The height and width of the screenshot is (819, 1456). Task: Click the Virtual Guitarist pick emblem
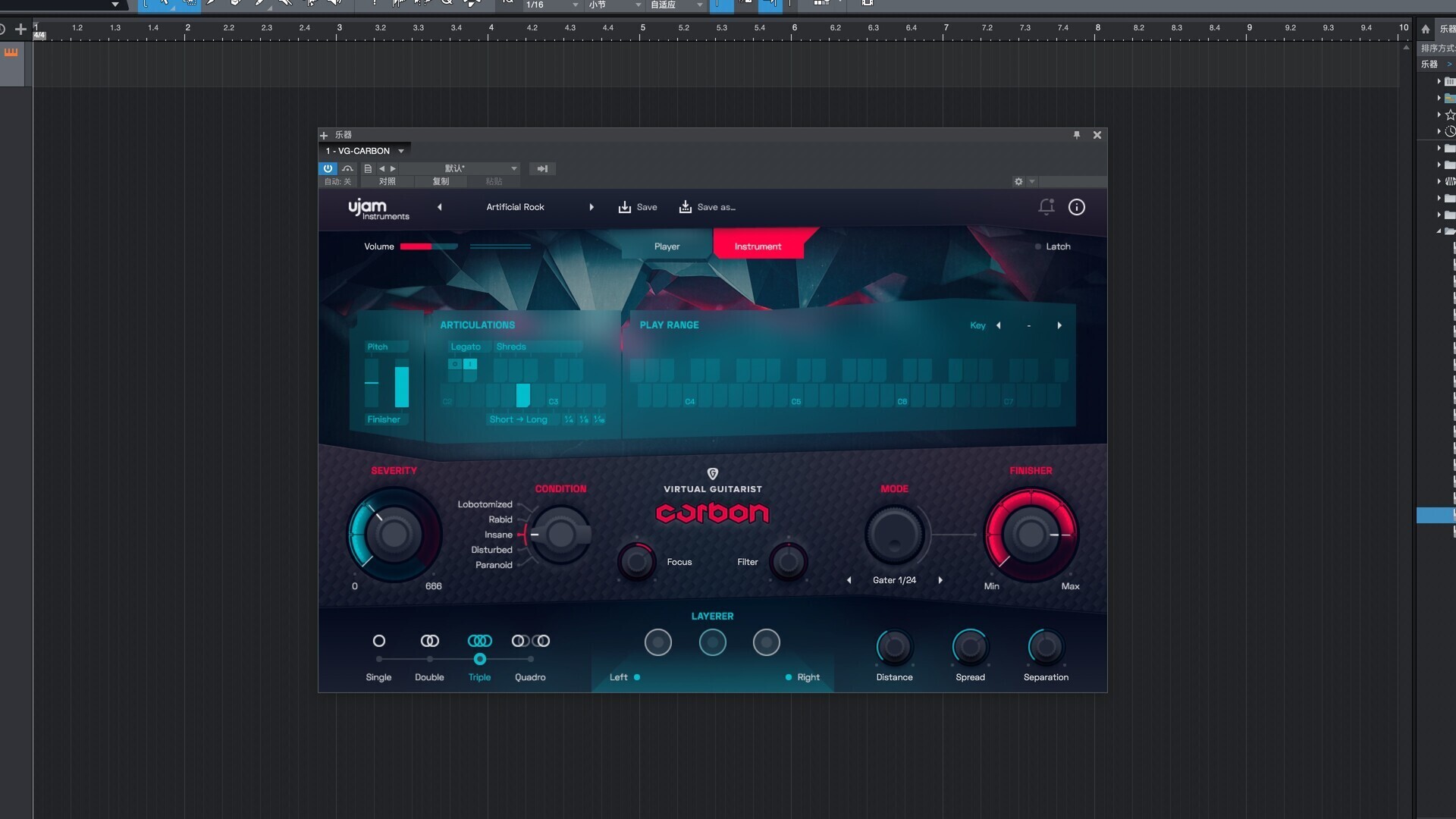point(713,474)
